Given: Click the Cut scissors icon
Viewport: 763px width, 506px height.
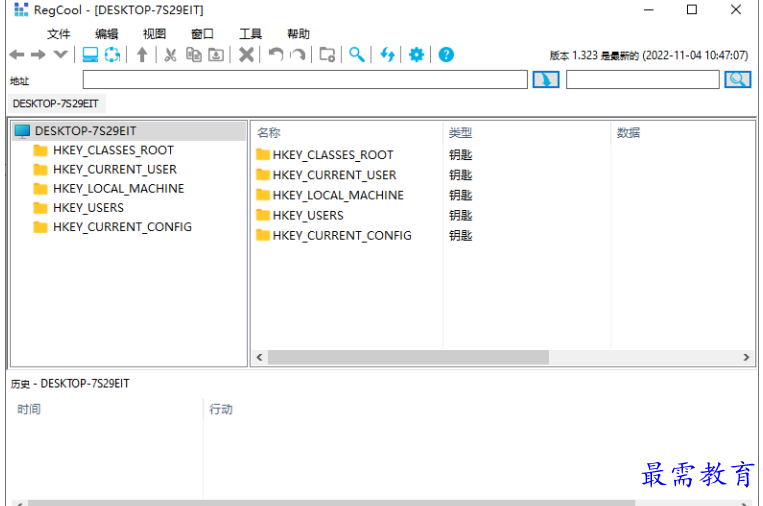Looking at the screenshot, I should click(170, 54).
